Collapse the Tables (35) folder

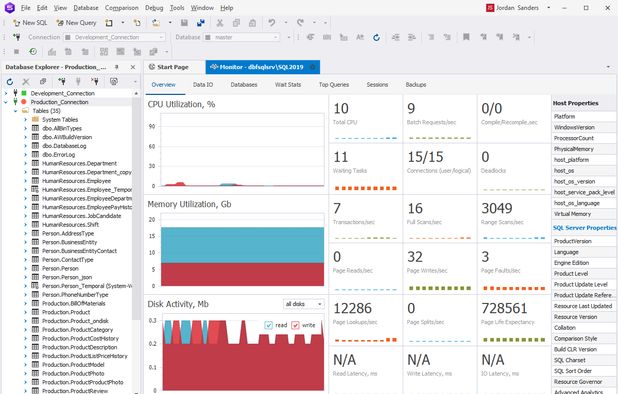16,111
